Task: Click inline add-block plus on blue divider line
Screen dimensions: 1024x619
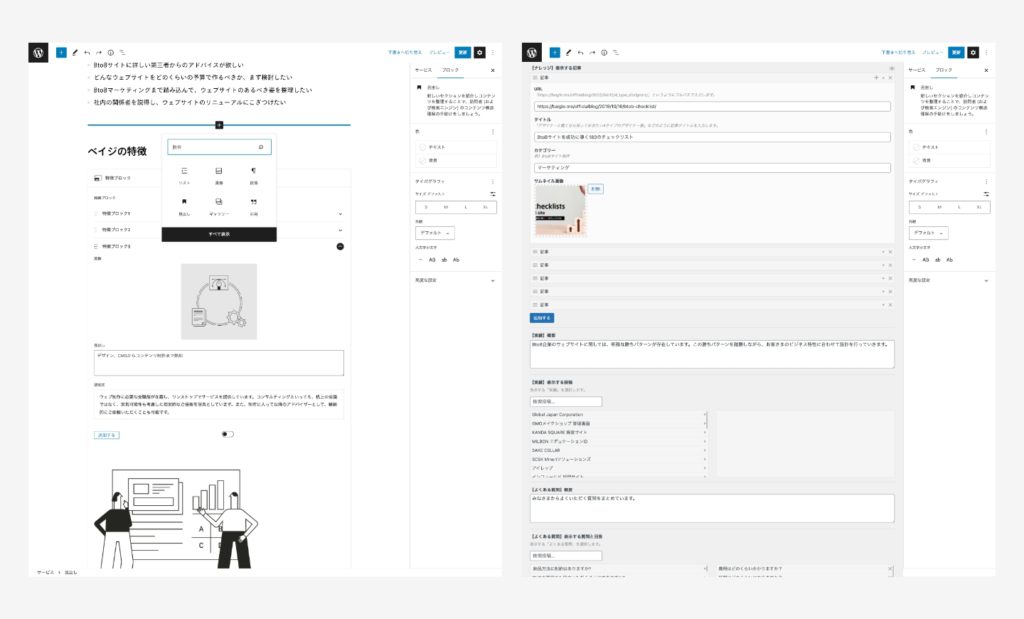Action: [219, 125]
